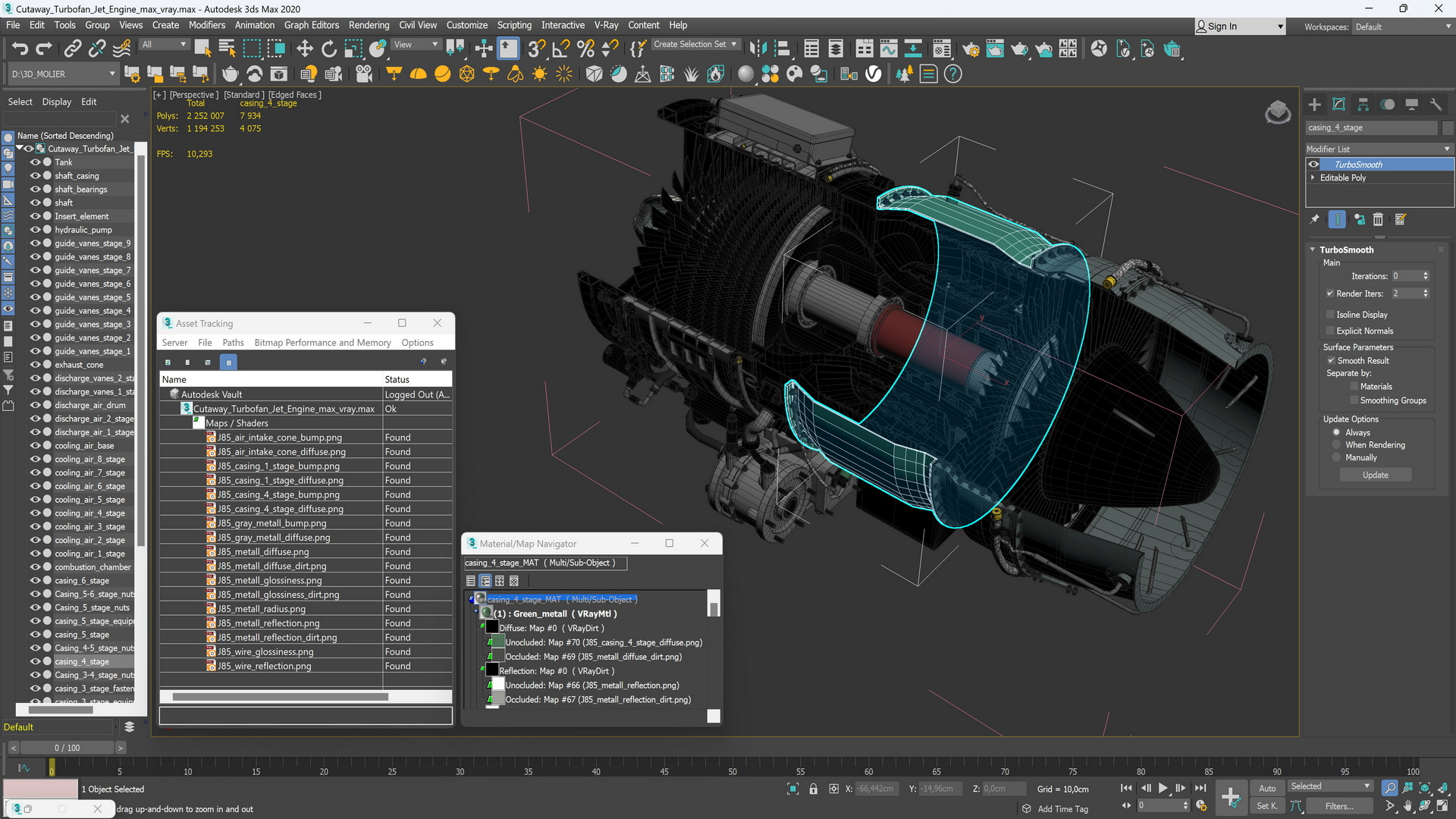Click casing_4_stage object color swatch
Screen dimensions: 1456x819
1448,127
